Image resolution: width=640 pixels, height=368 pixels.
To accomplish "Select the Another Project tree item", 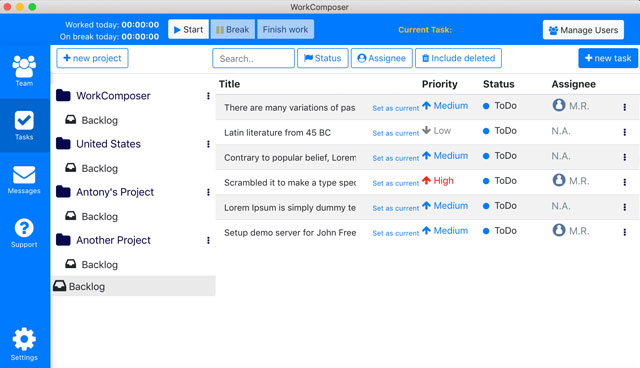I will tap(113, 240).
